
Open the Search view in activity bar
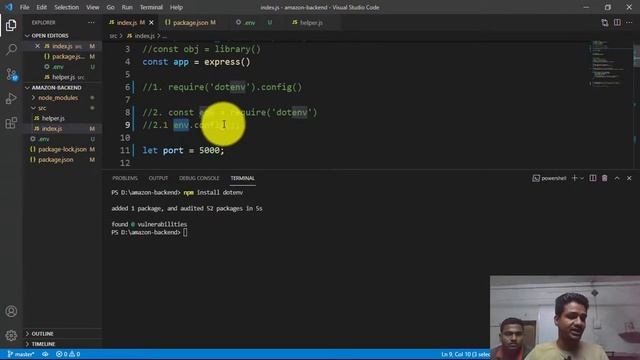(x=11, y=50)
